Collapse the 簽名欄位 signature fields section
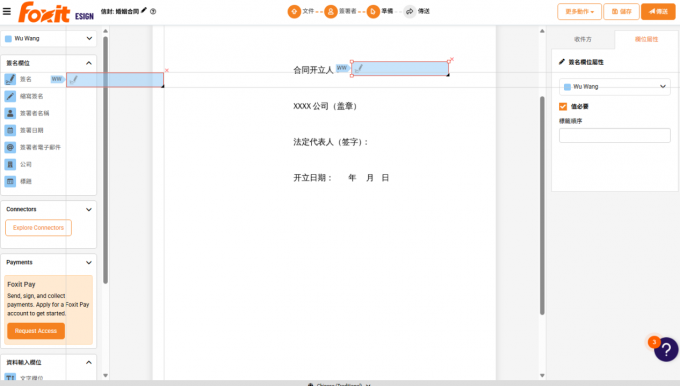This screenshot has width=680, height=386. tap(89, 63)
